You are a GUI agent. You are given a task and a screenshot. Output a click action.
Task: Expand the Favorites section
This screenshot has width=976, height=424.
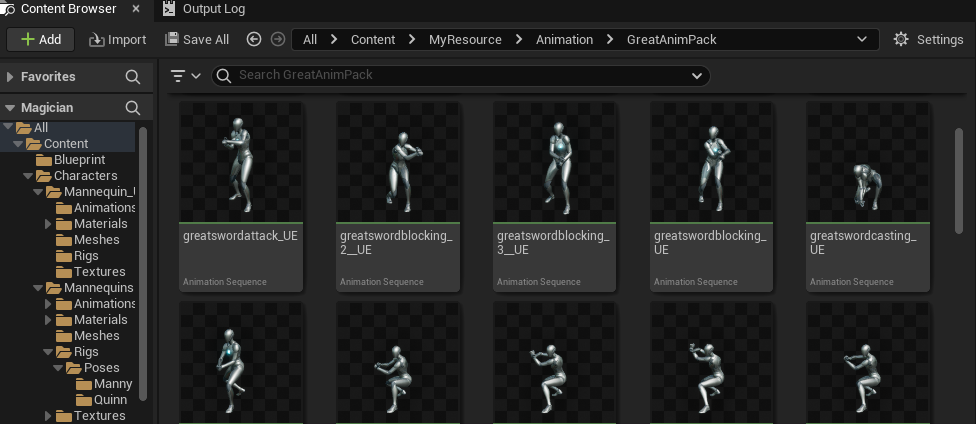click(x=10, y=77)
